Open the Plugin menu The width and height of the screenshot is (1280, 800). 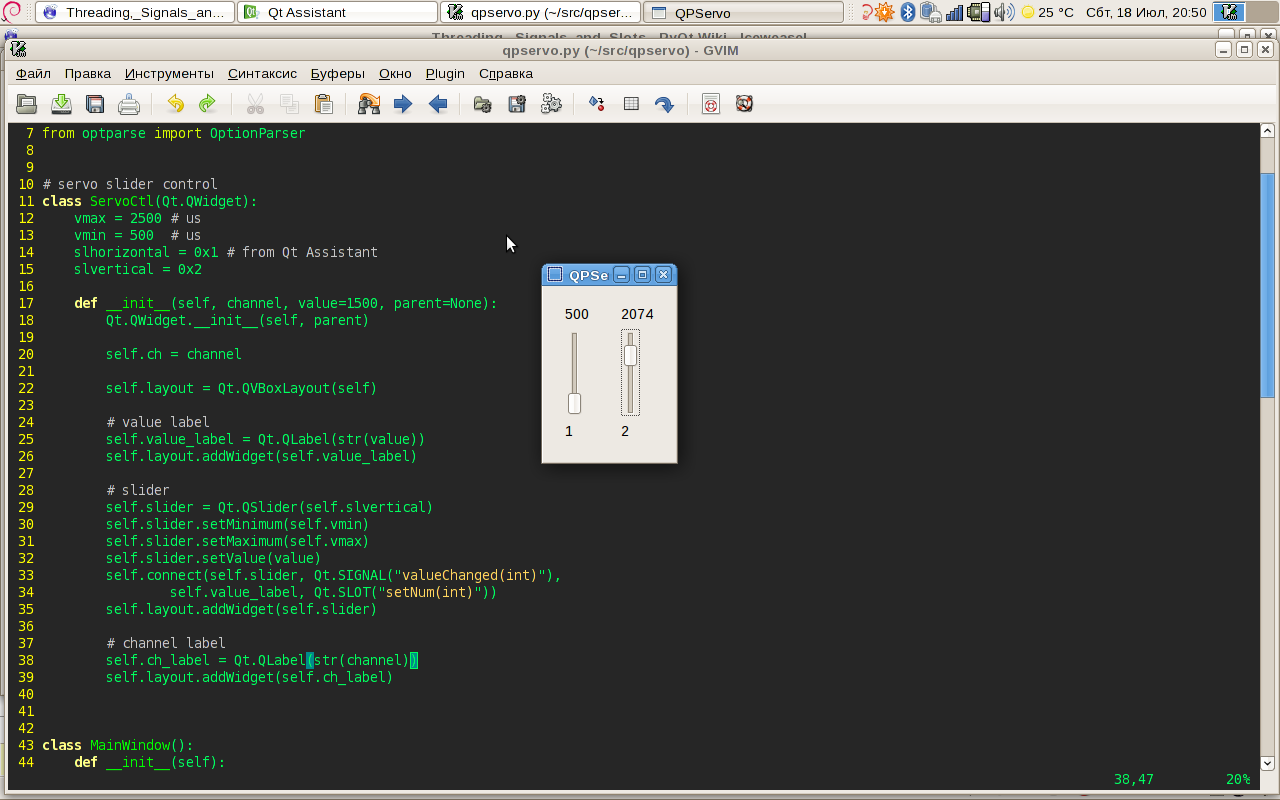pos(445,73)
